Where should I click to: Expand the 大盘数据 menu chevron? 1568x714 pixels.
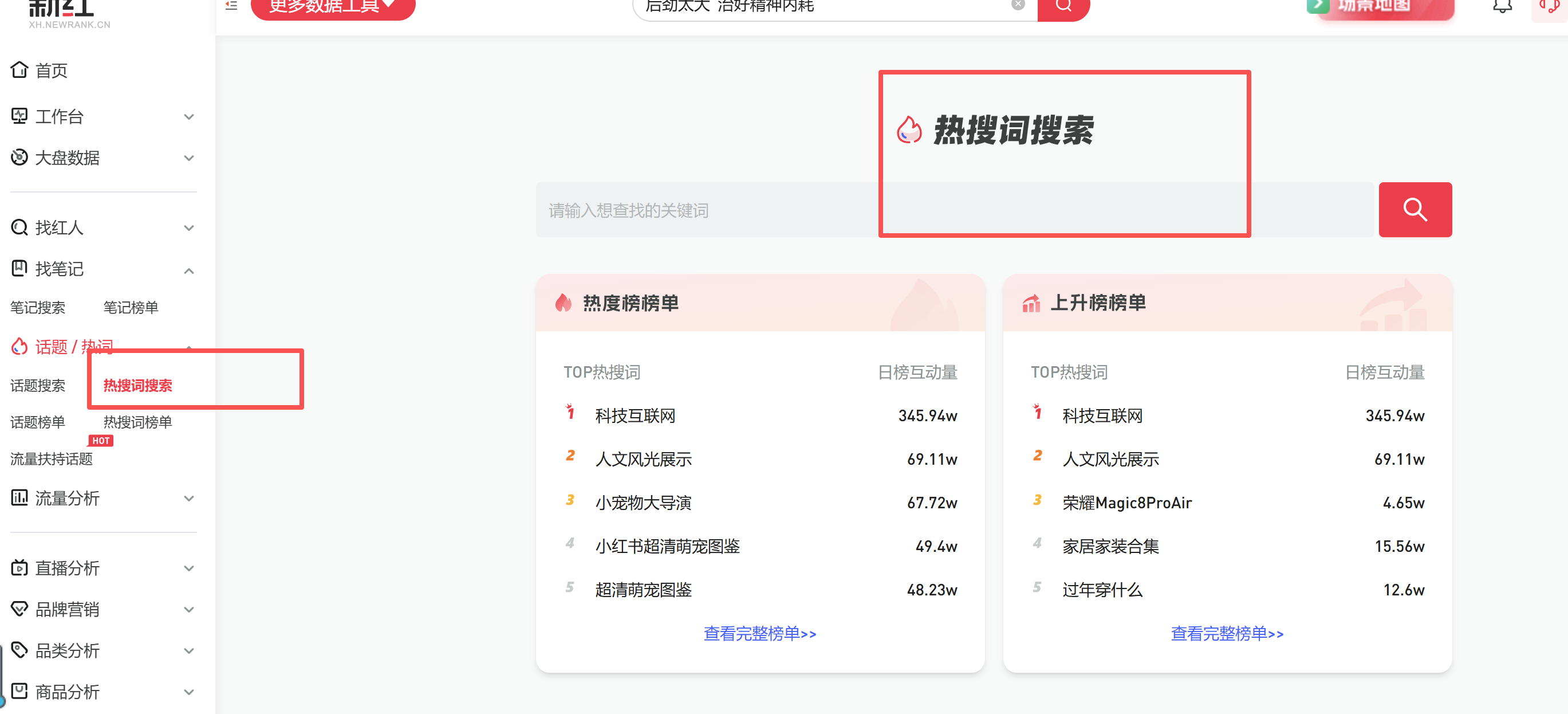188,158
